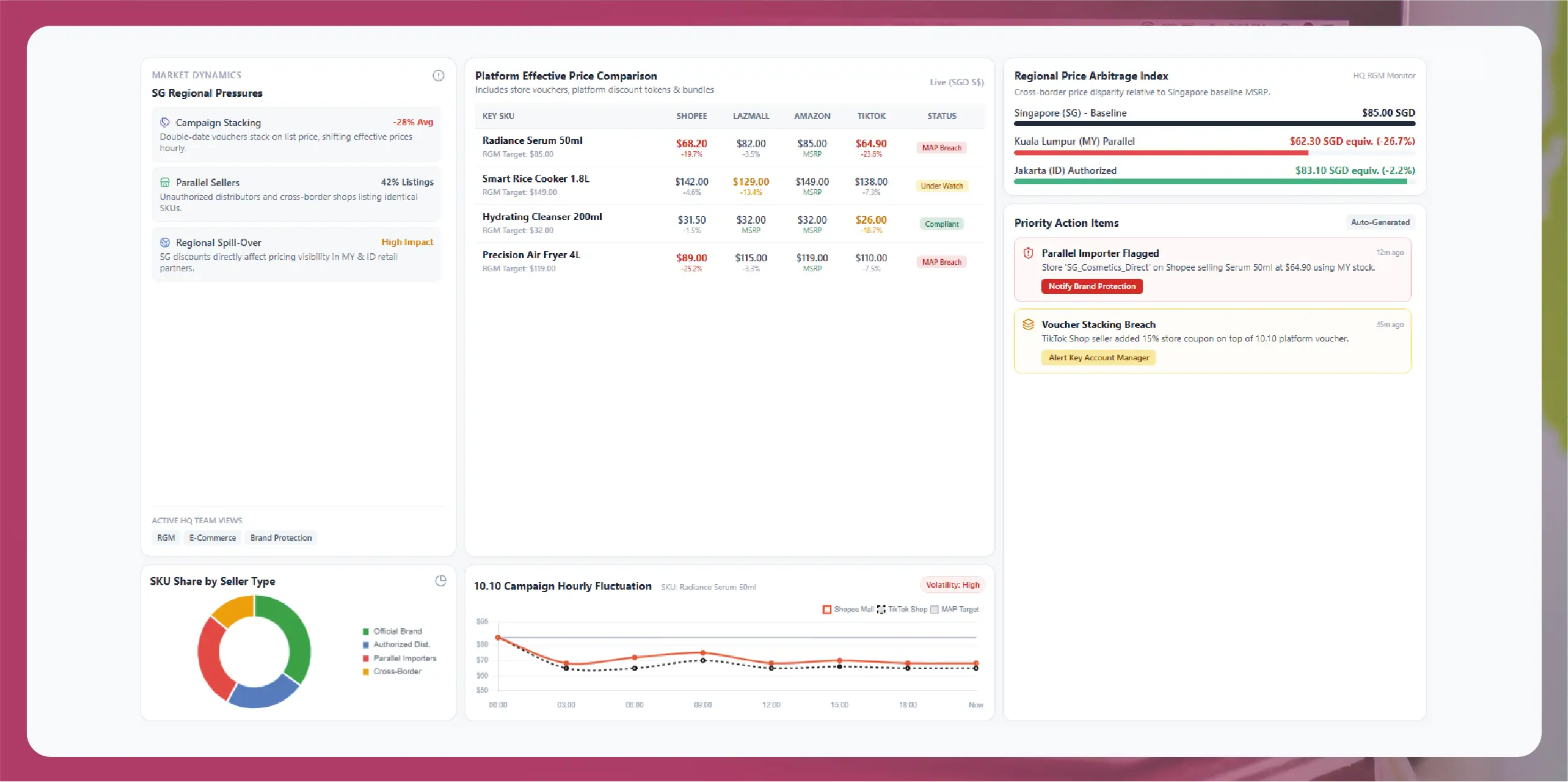
Task: Click the TIKTOK column header
Action: [x=871, y=117]
